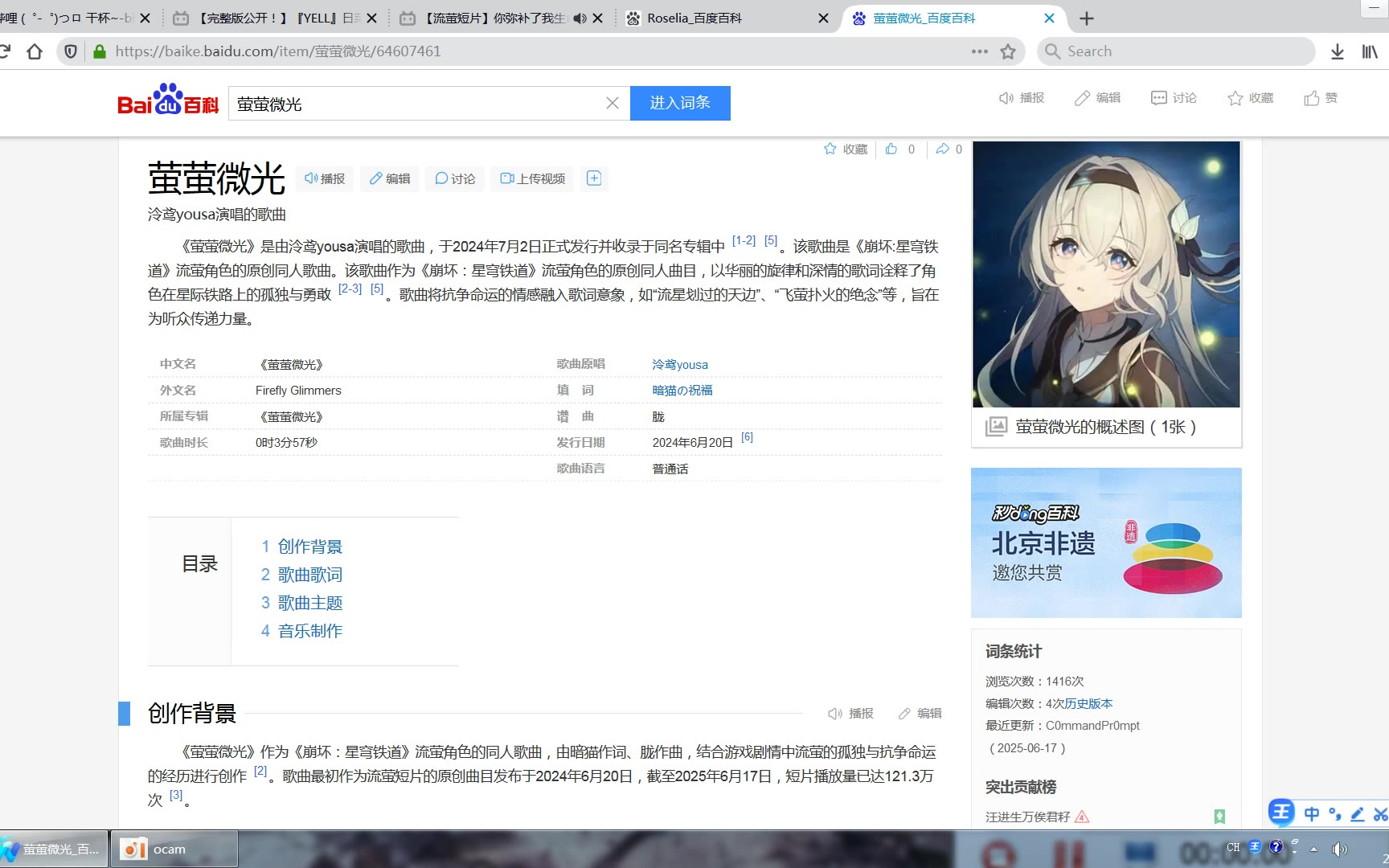The height and width of the screenshot is (868, 1389).
Task: Open the 萤萤微光 overview image thumbnail
Action: 1106,274
